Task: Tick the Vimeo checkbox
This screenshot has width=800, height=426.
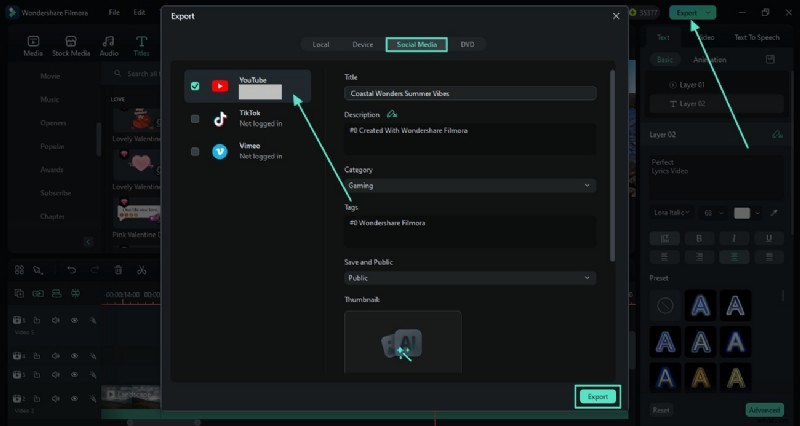Action: tap(195, 152)
